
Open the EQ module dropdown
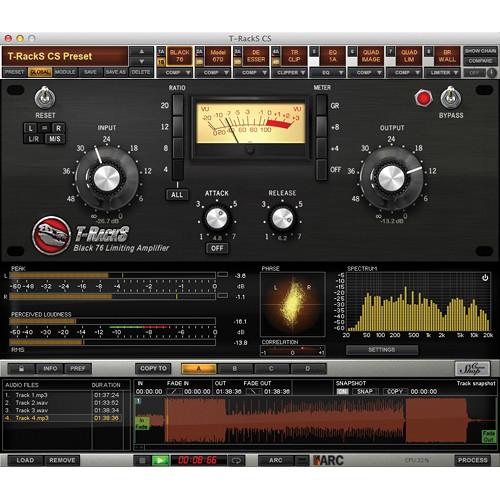[327, 73]
